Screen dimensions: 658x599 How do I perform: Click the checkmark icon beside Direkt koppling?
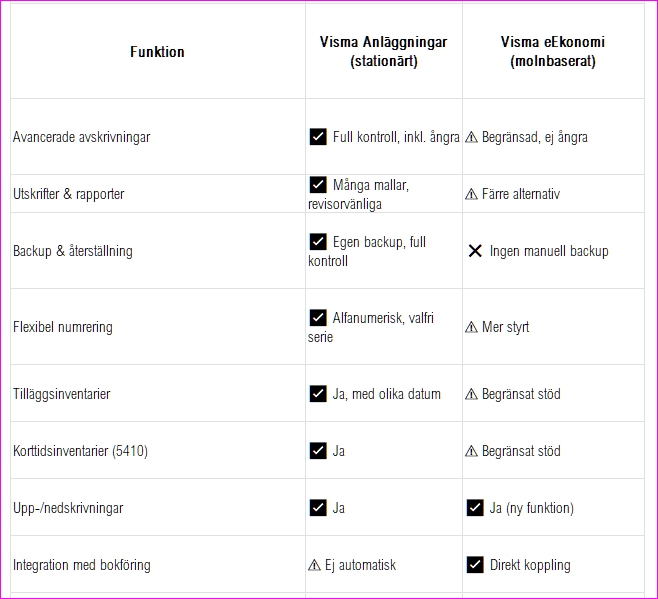click(x=475, y=565)
